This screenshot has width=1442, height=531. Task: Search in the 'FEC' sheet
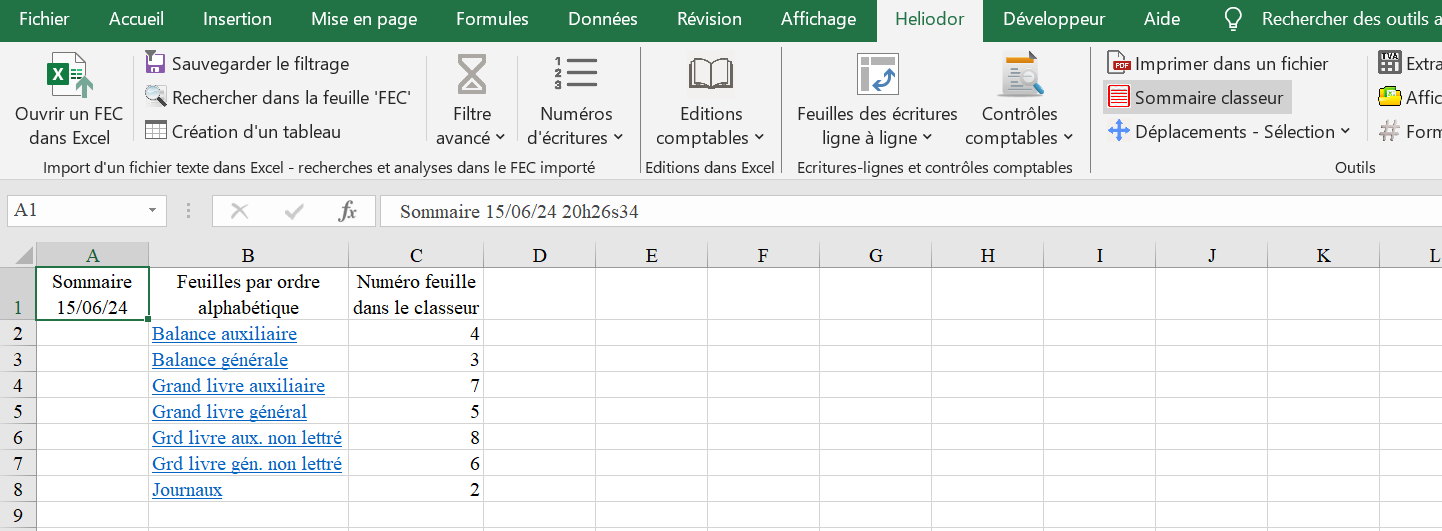pos(278,97)
